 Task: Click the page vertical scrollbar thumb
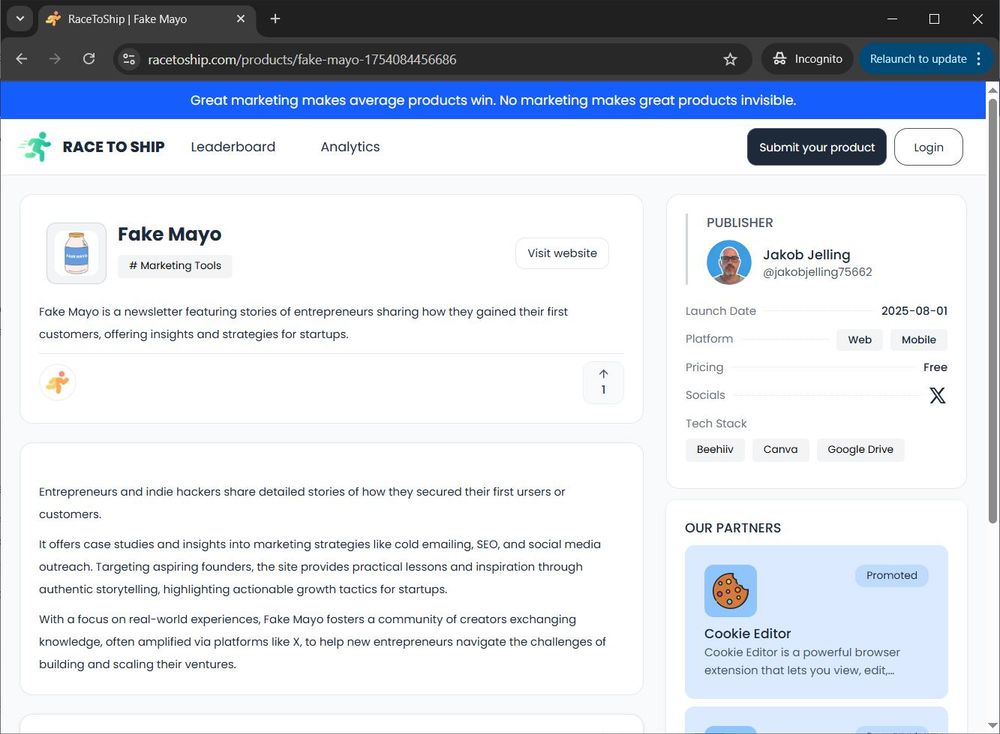[992, 309]
